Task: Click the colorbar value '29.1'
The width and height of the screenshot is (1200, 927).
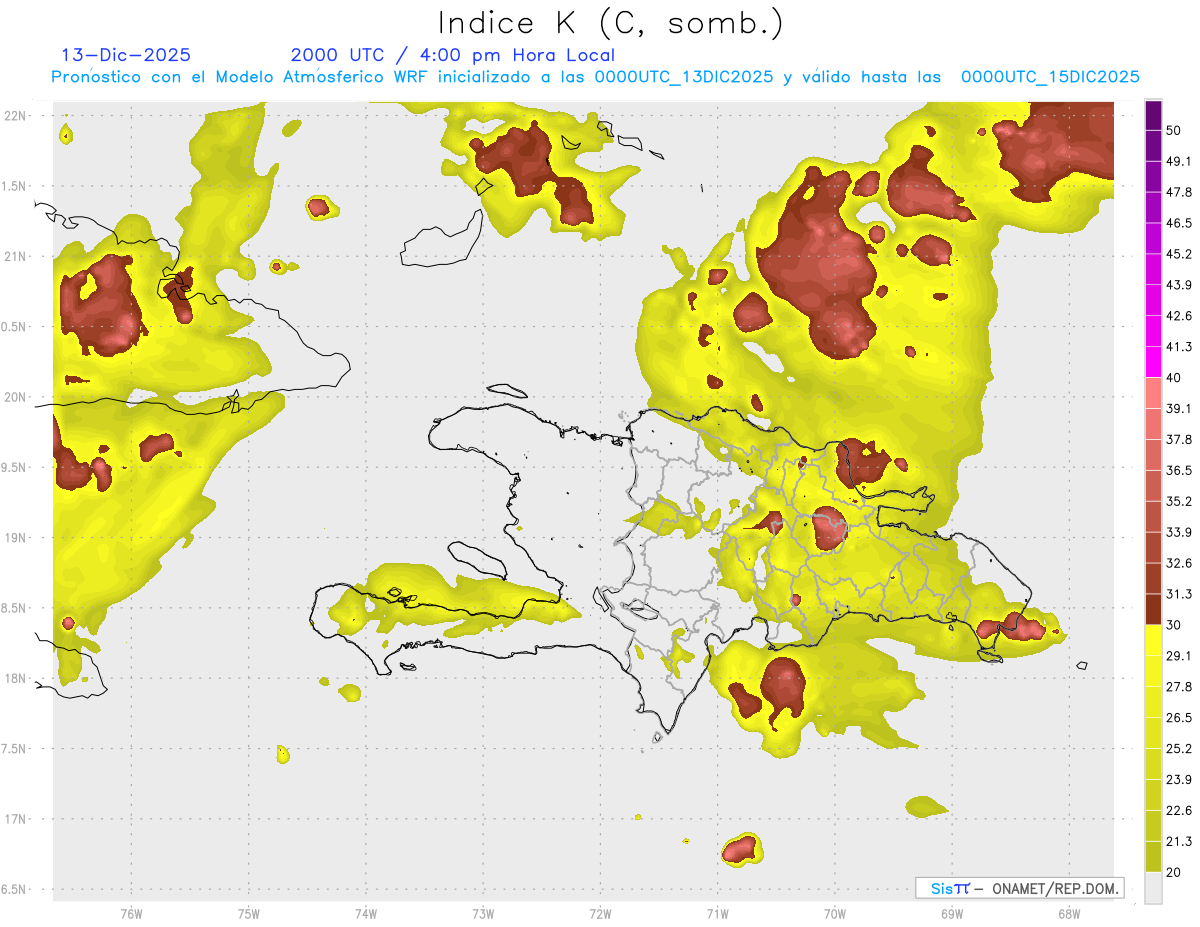Action: [1180, 656]
